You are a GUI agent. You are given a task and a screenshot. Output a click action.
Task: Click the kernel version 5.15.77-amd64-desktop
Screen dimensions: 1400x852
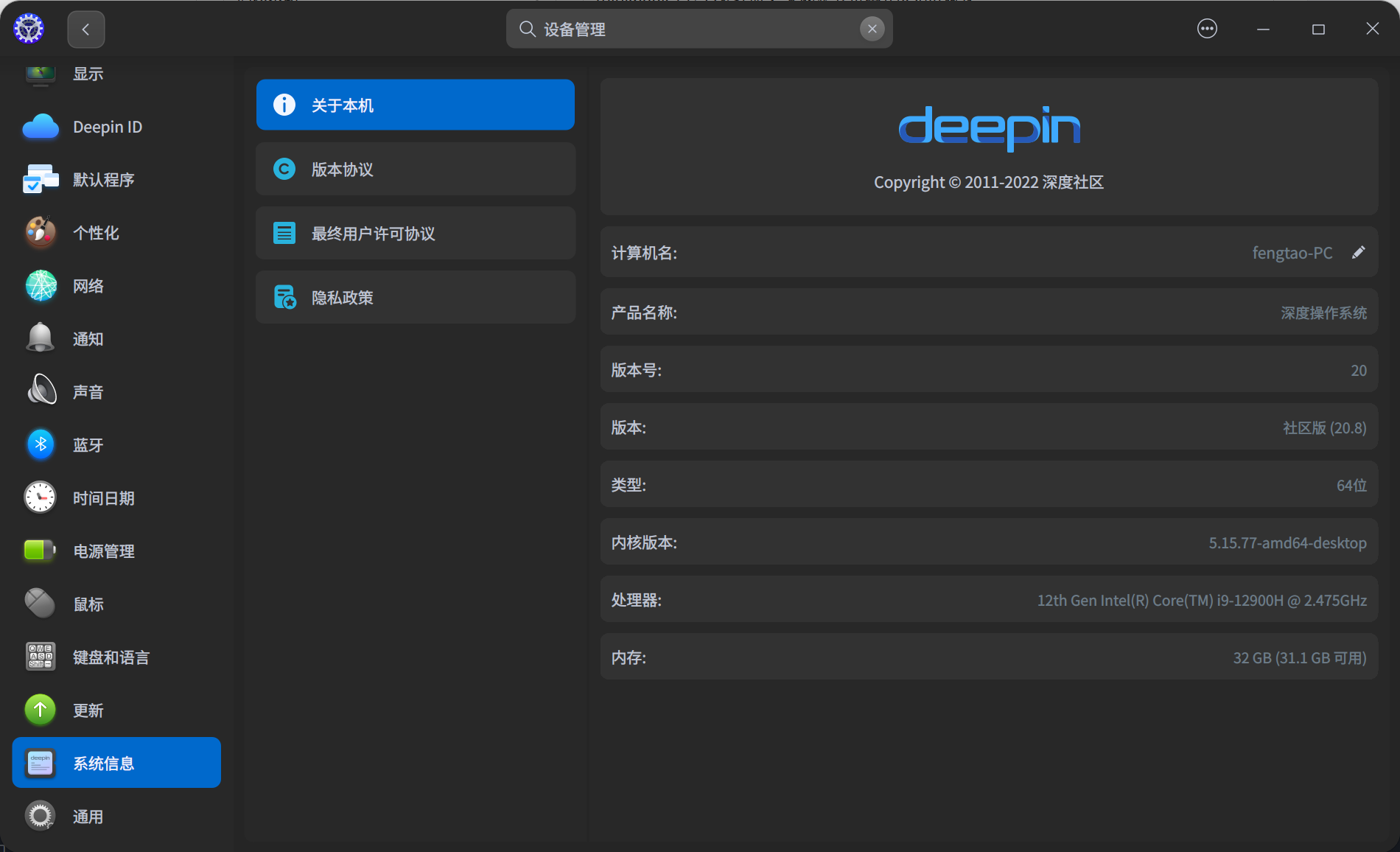(x=1287, y=542)
